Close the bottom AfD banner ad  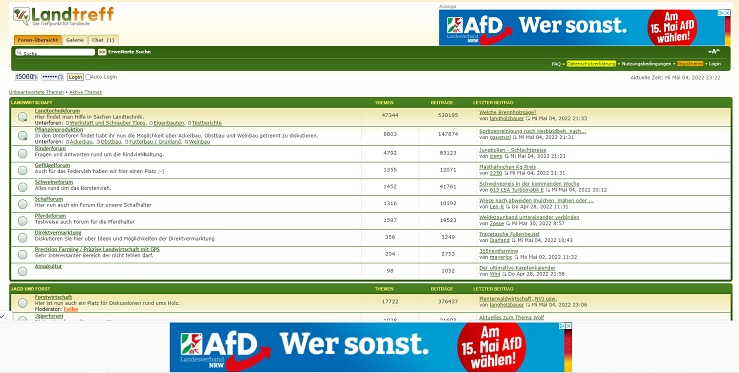click(x=568, y=326)
